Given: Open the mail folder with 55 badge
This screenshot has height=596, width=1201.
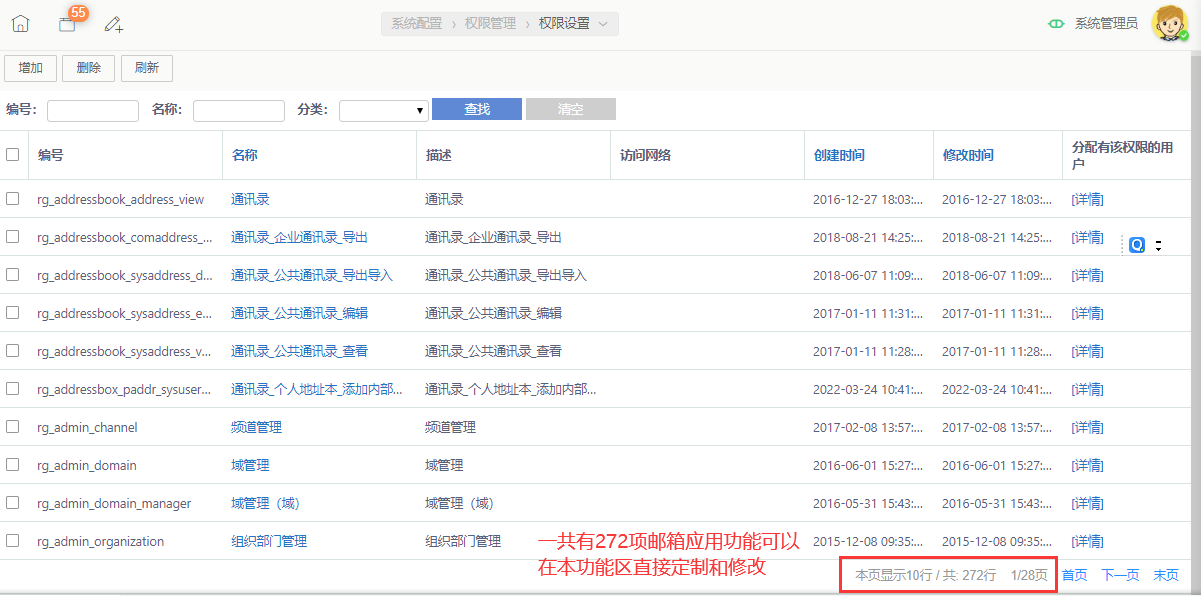Looking at the screenshot, I should click(x=67, y=24).
